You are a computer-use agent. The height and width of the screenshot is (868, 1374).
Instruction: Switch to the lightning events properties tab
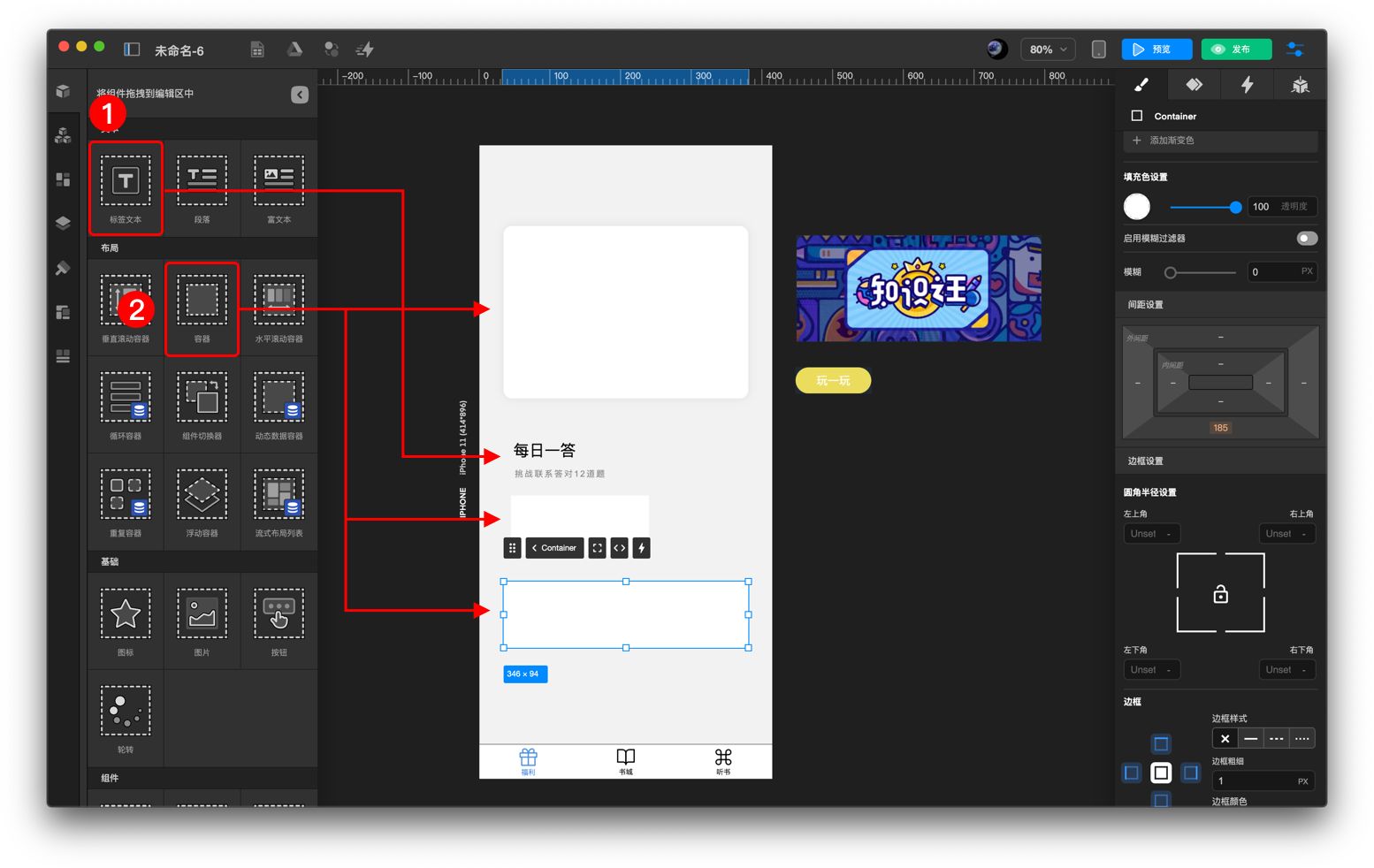click(1247, 85)
